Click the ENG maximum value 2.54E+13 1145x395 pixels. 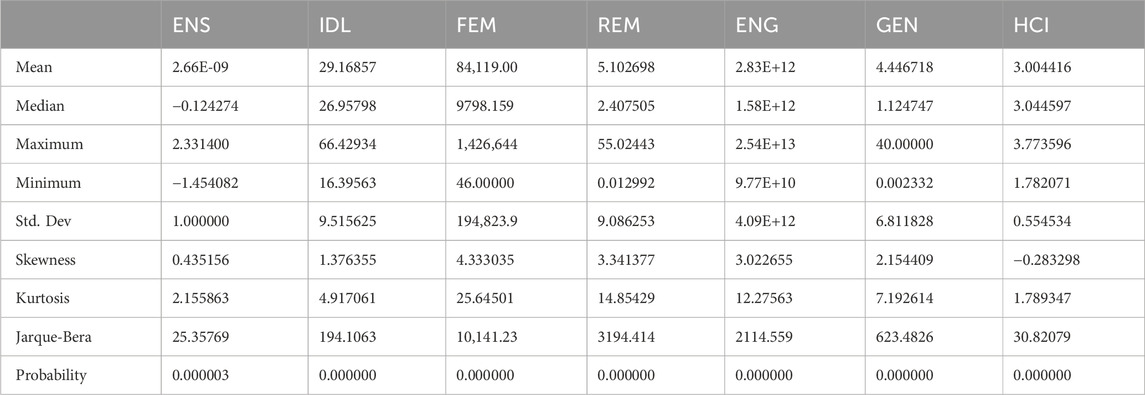click(x=762, y=144)
